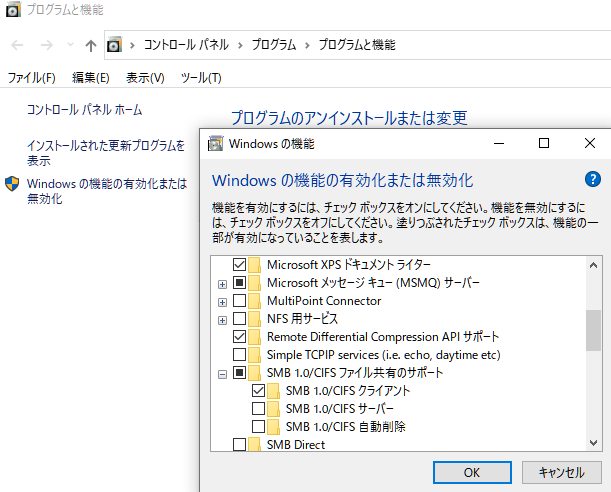611x492 pixels.
Task: Click the キャンセル button
Action: pyautogui.click(x=562, y=473)
